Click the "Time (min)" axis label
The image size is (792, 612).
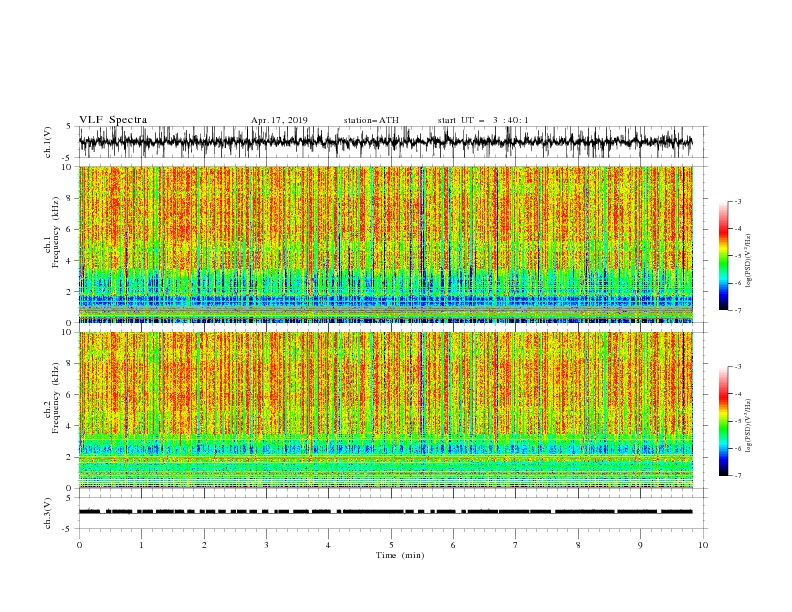[x=400, y=555]
